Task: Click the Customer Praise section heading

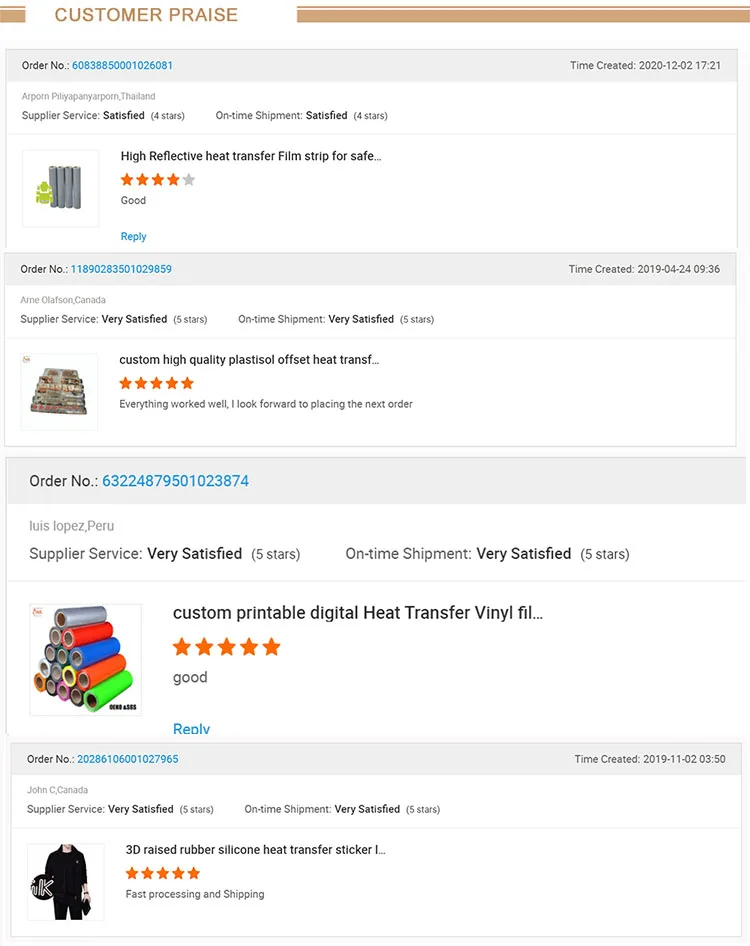Action: tap(146, 15)
